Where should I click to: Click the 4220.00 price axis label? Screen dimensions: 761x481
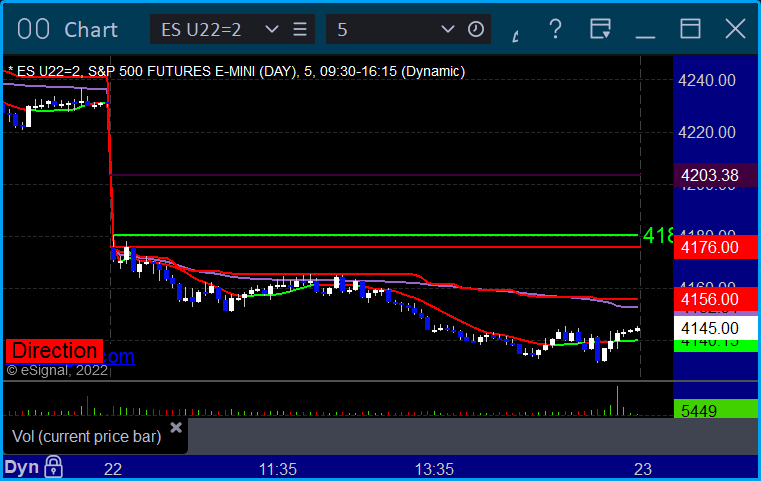707,132
